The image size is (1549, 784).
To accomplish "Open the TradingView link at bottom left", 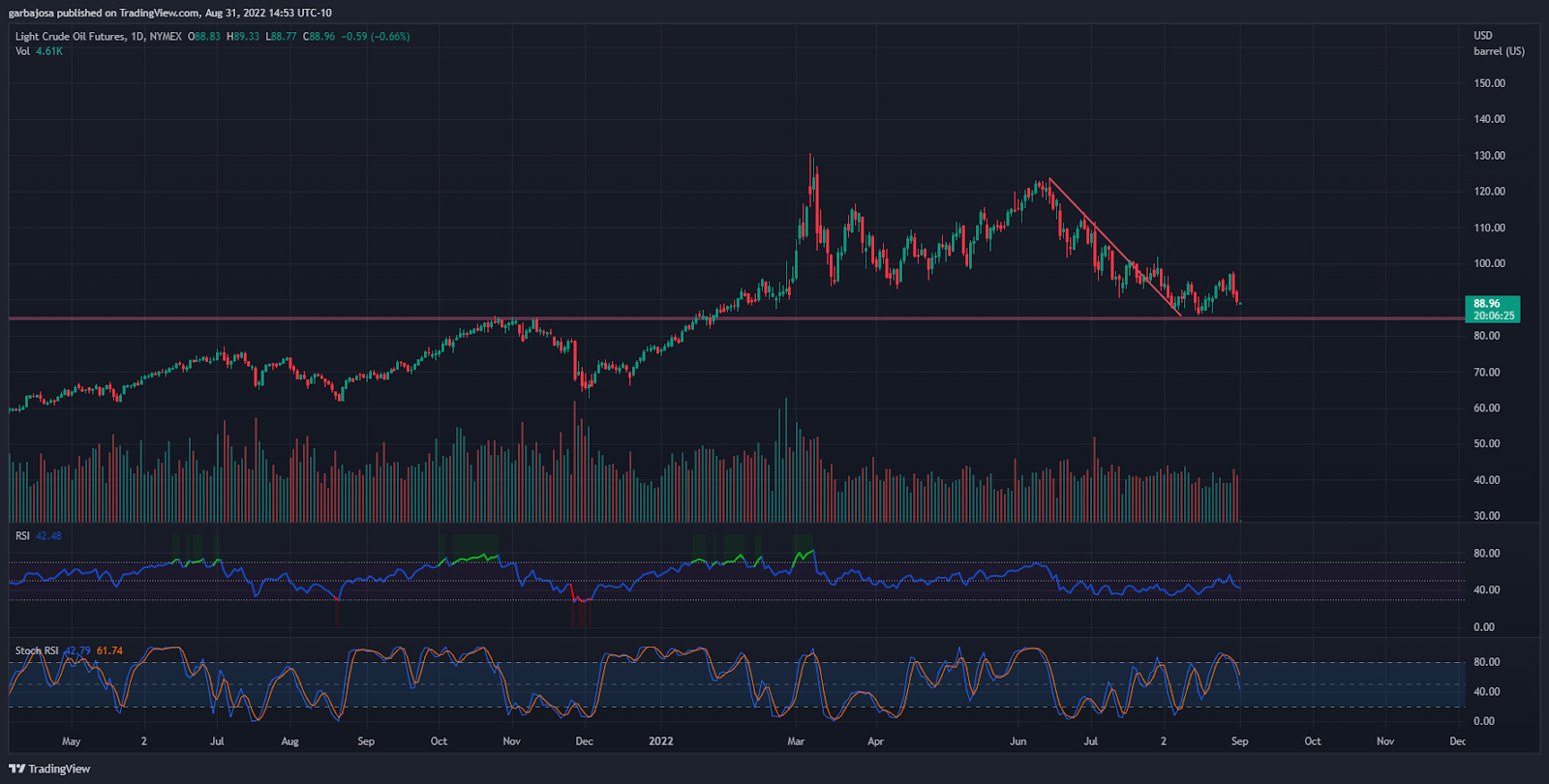I will (x=49, y=769).
